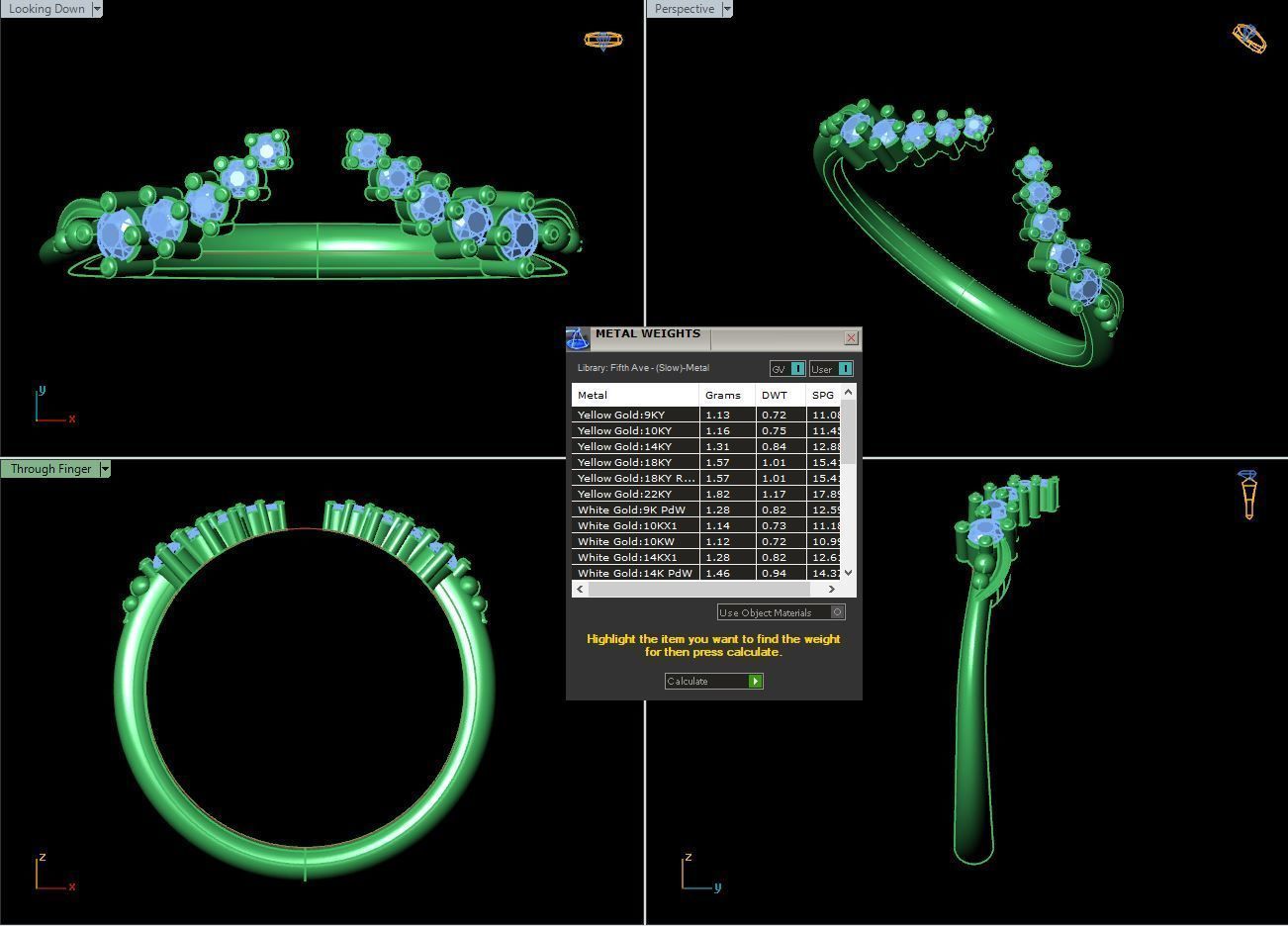The image size is (1288, 926).
Task: Click the XZ axis indicator in Through Finger
Action: [54, 873]
